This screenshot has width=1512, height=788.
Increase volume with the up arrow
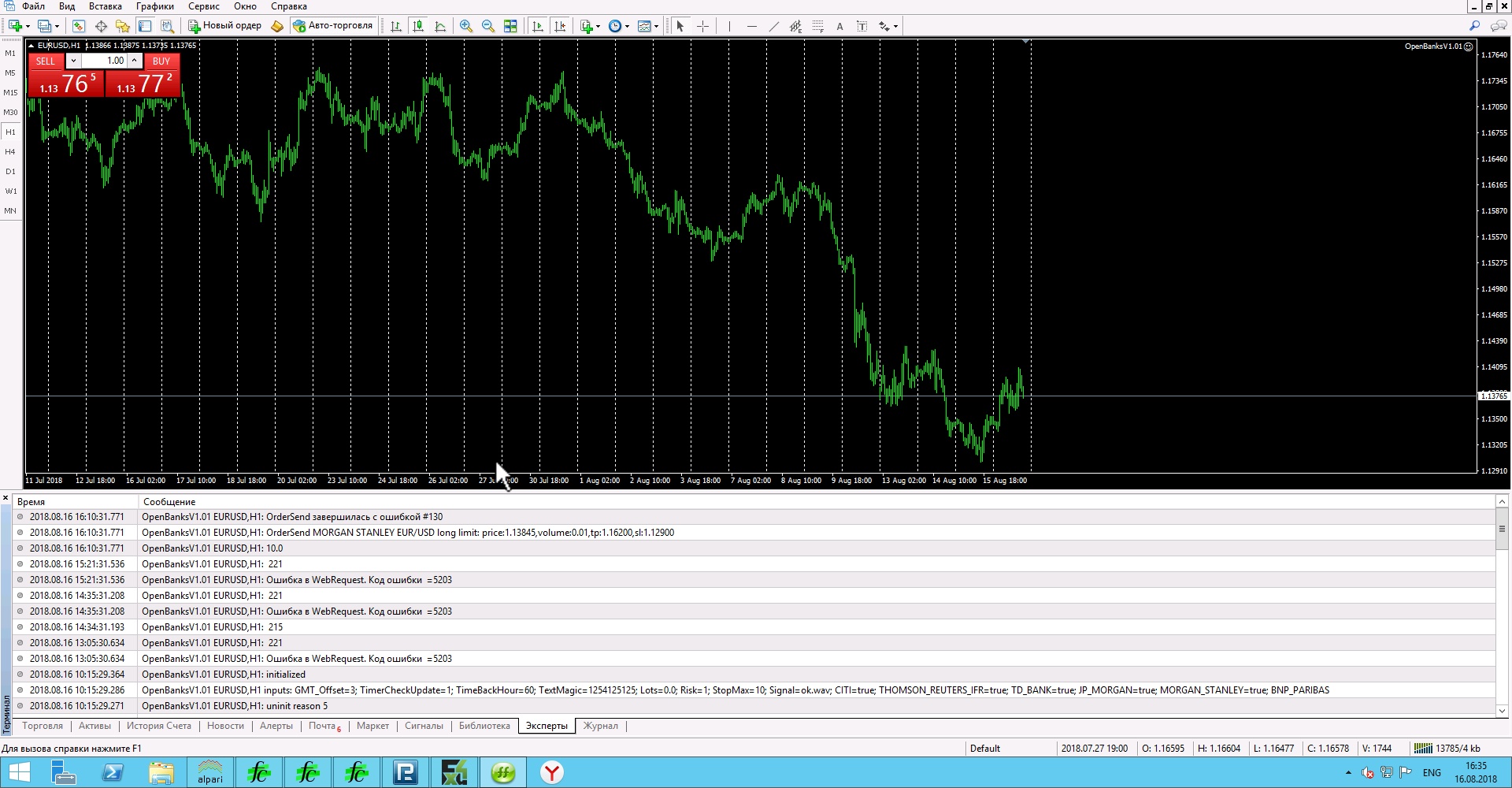(135, 61)
